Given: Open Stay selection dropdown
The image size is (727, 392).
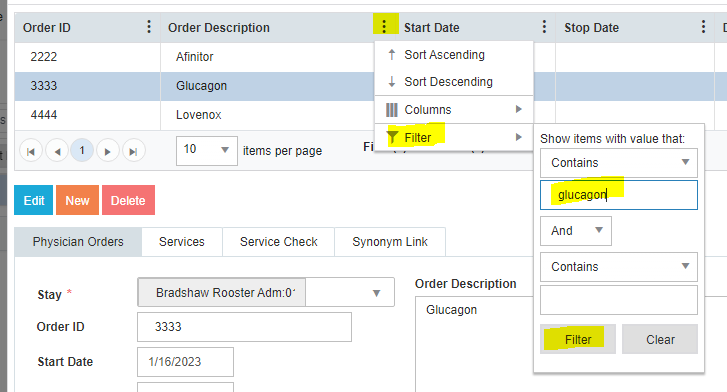Looking at the screenshot, I should (376, 293).
